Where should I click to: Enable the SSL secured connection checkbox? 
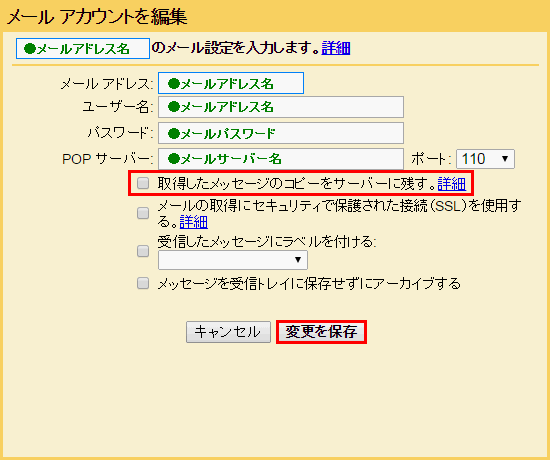click(143, 213)
